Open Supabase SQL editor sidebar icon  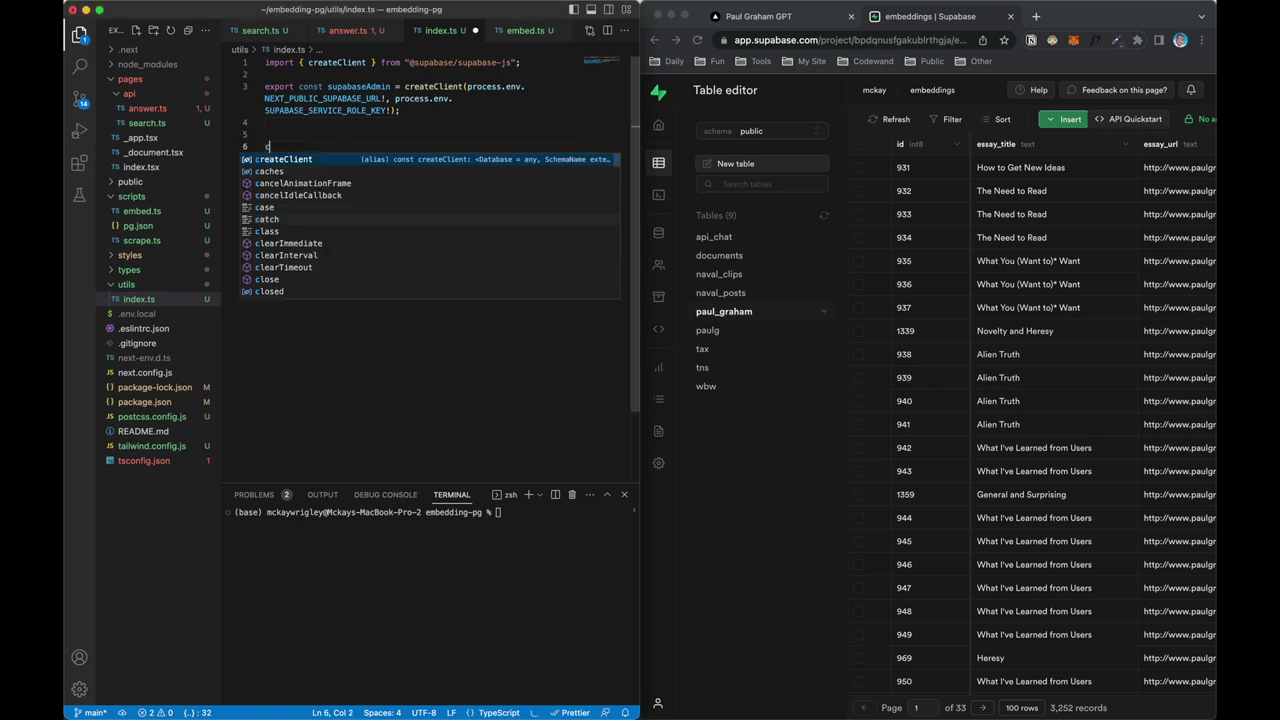tap(658, 195)
